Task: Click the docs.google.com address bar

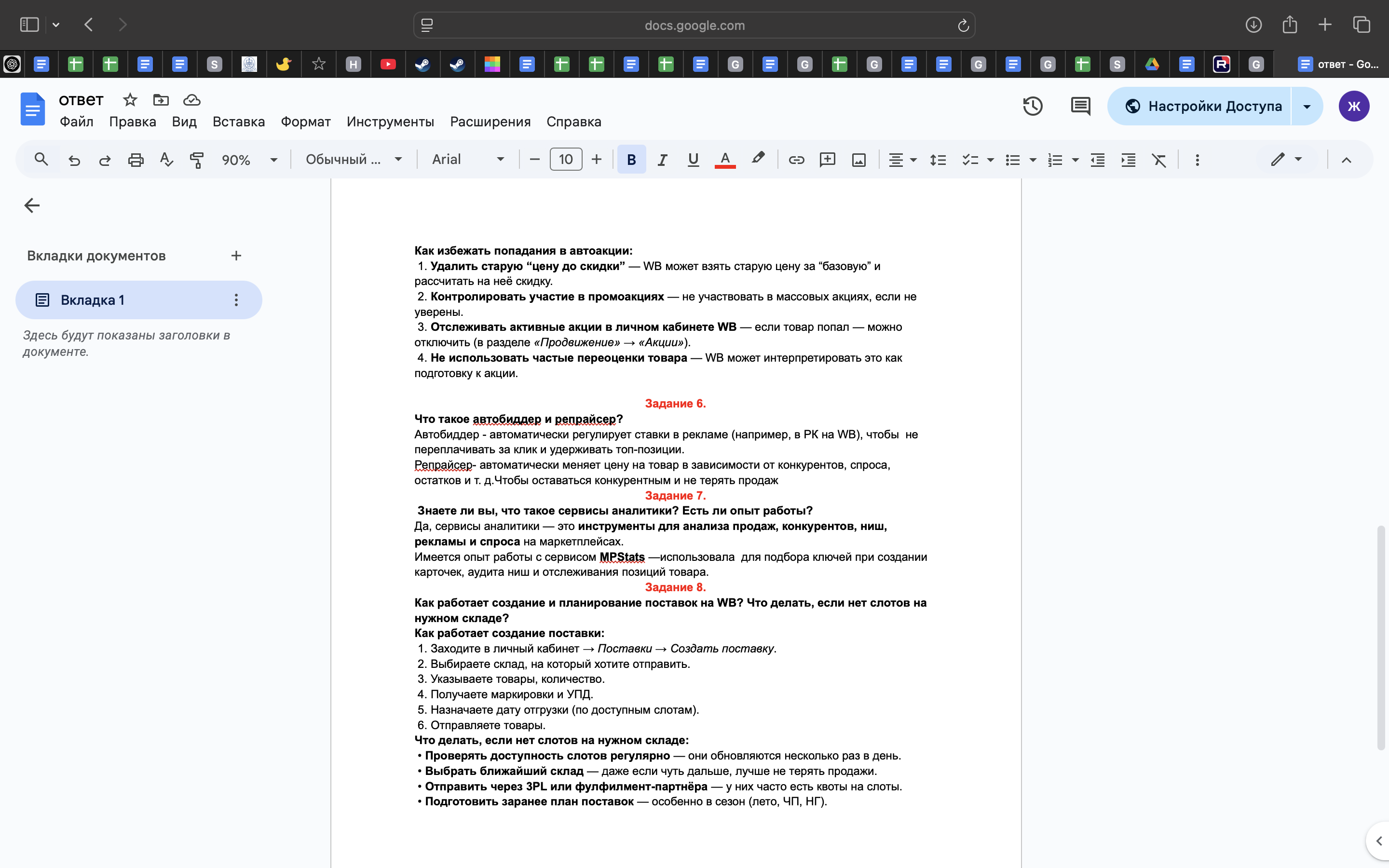Action: click(694, 25)
